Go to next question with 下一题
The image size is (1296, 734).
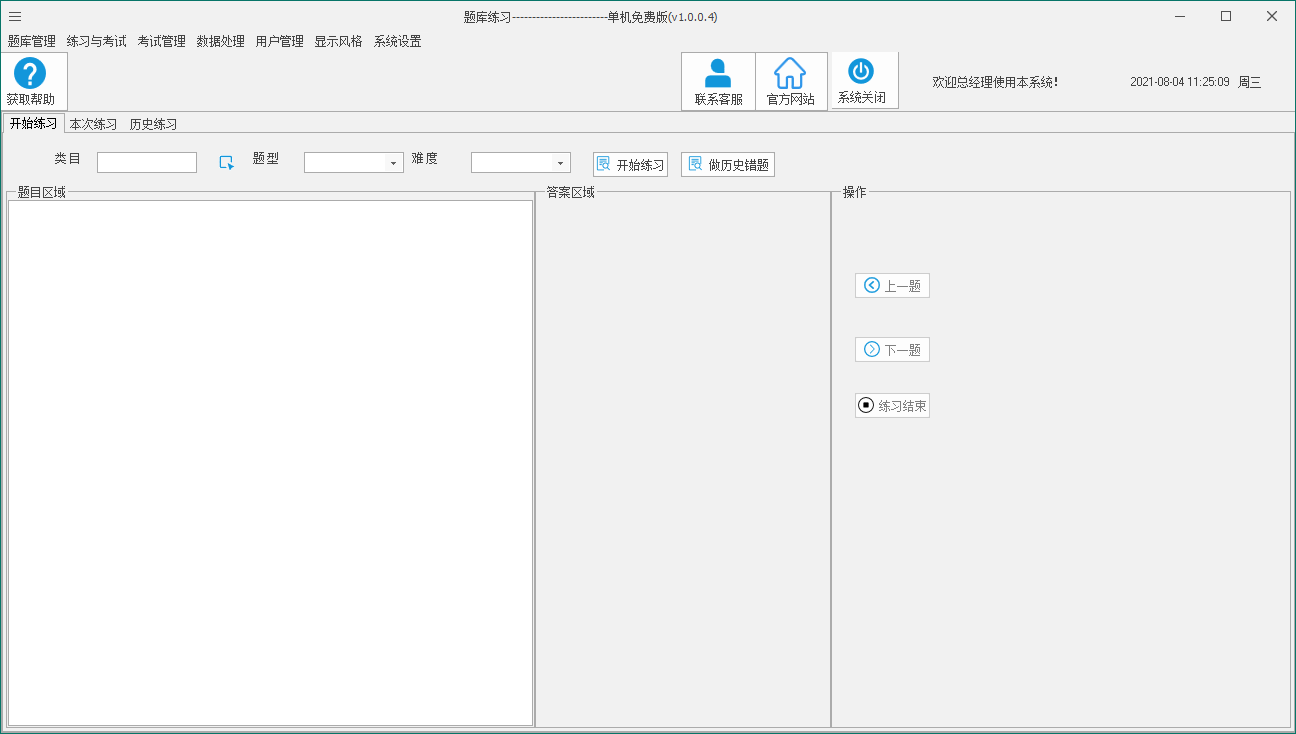(x=892, y=349)
